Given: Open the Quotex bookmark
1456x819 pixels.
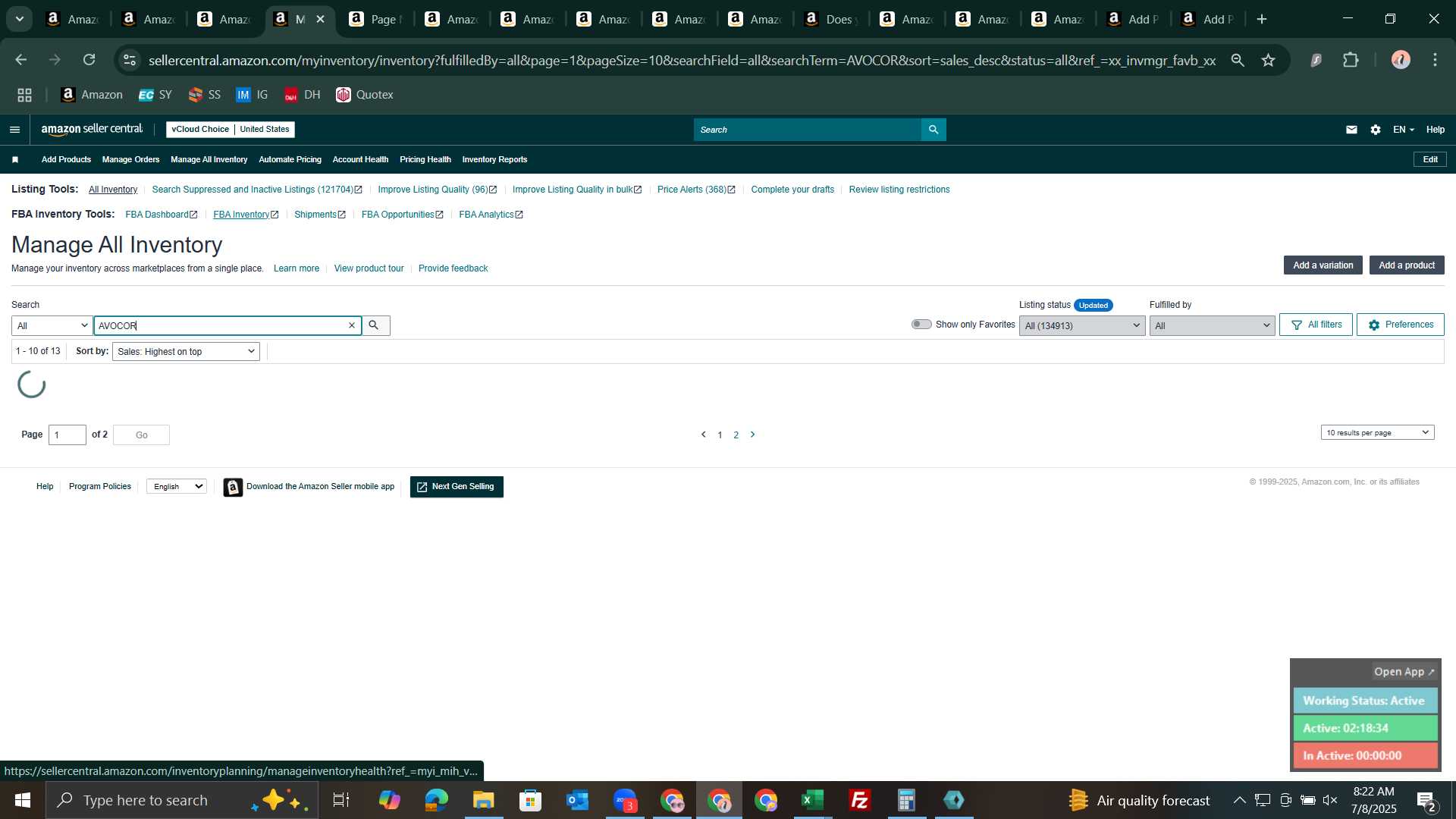Looking at the screenshot, I should pyautogui.click(x=365, y=95).
